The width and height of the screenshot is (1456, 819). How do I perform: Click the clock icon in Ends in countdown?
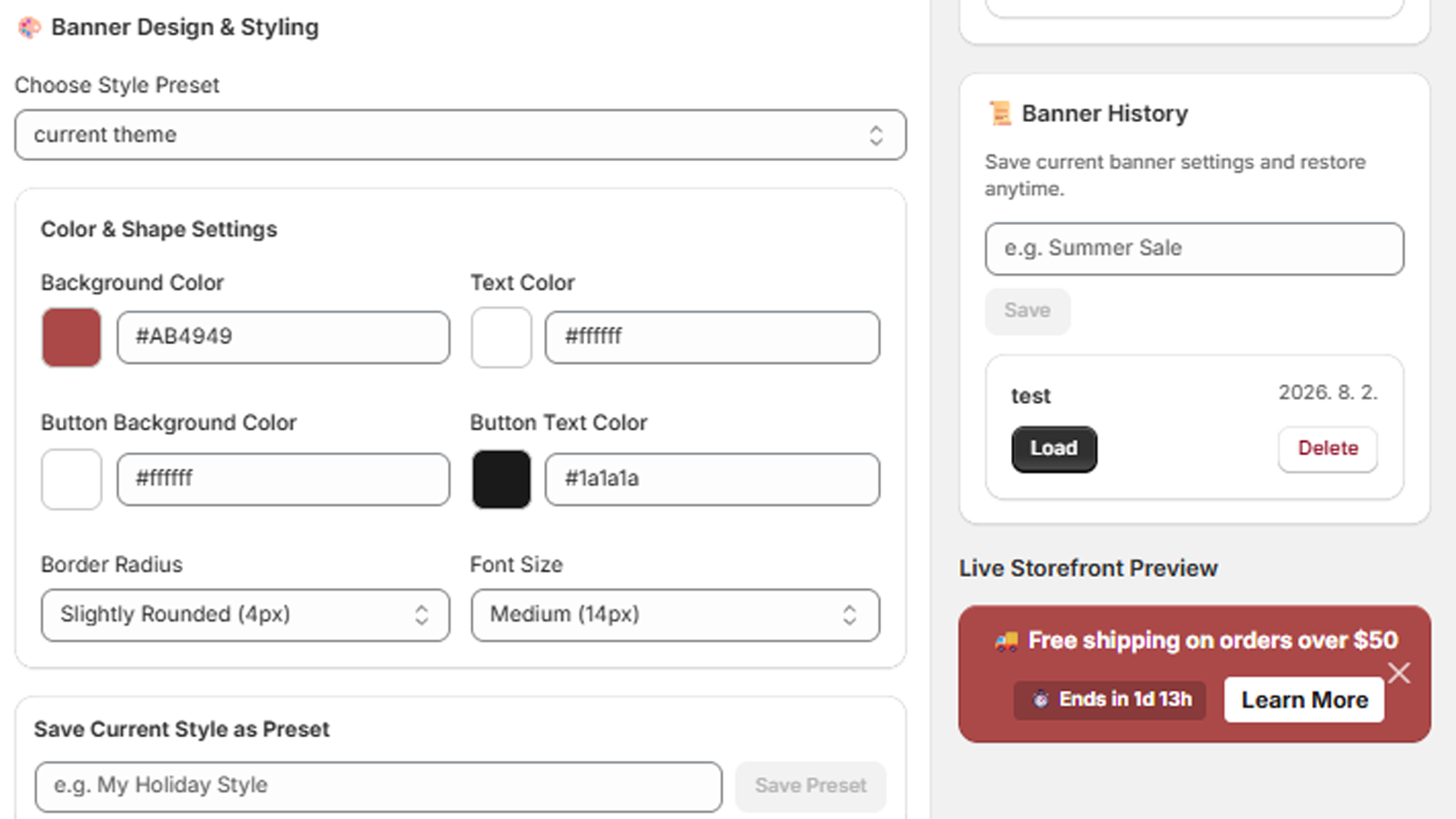click(1040, 700)
